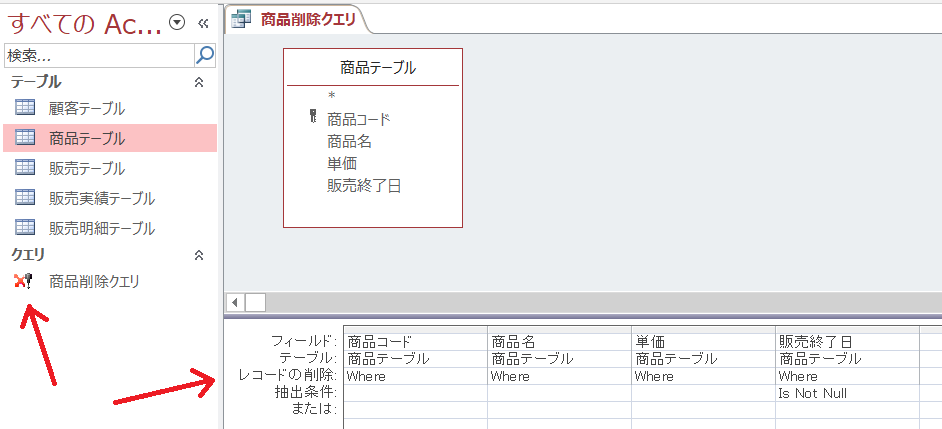Viewport: 942px width, 429px height.
Task: Select 販売テーブル in the navigation list
Action: [87, 168]
